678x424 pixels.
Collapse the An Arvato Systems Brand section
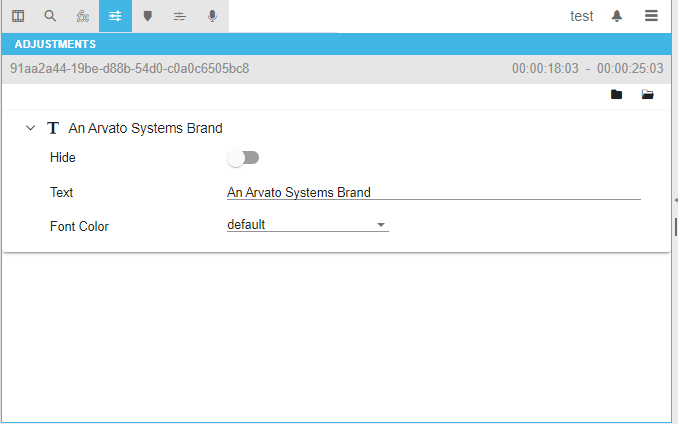pos(31,128)
